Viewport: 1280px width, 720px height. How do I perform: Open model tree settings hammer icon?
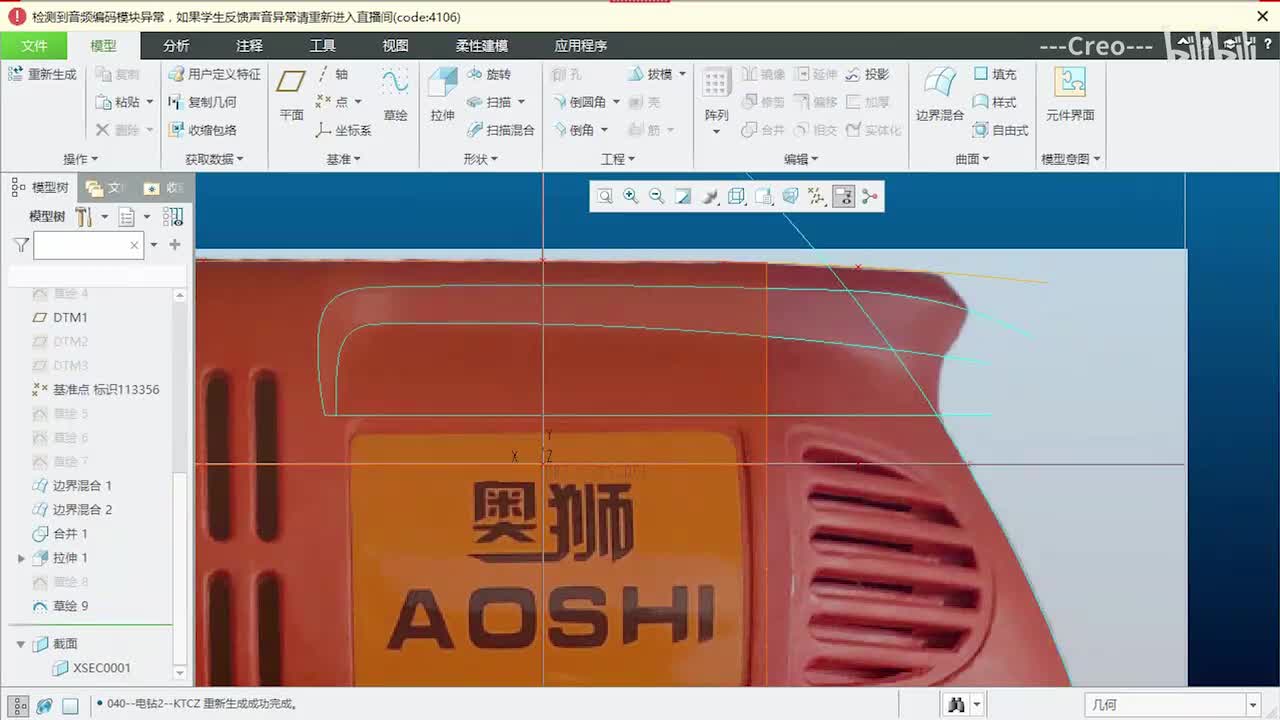(83, 217)
